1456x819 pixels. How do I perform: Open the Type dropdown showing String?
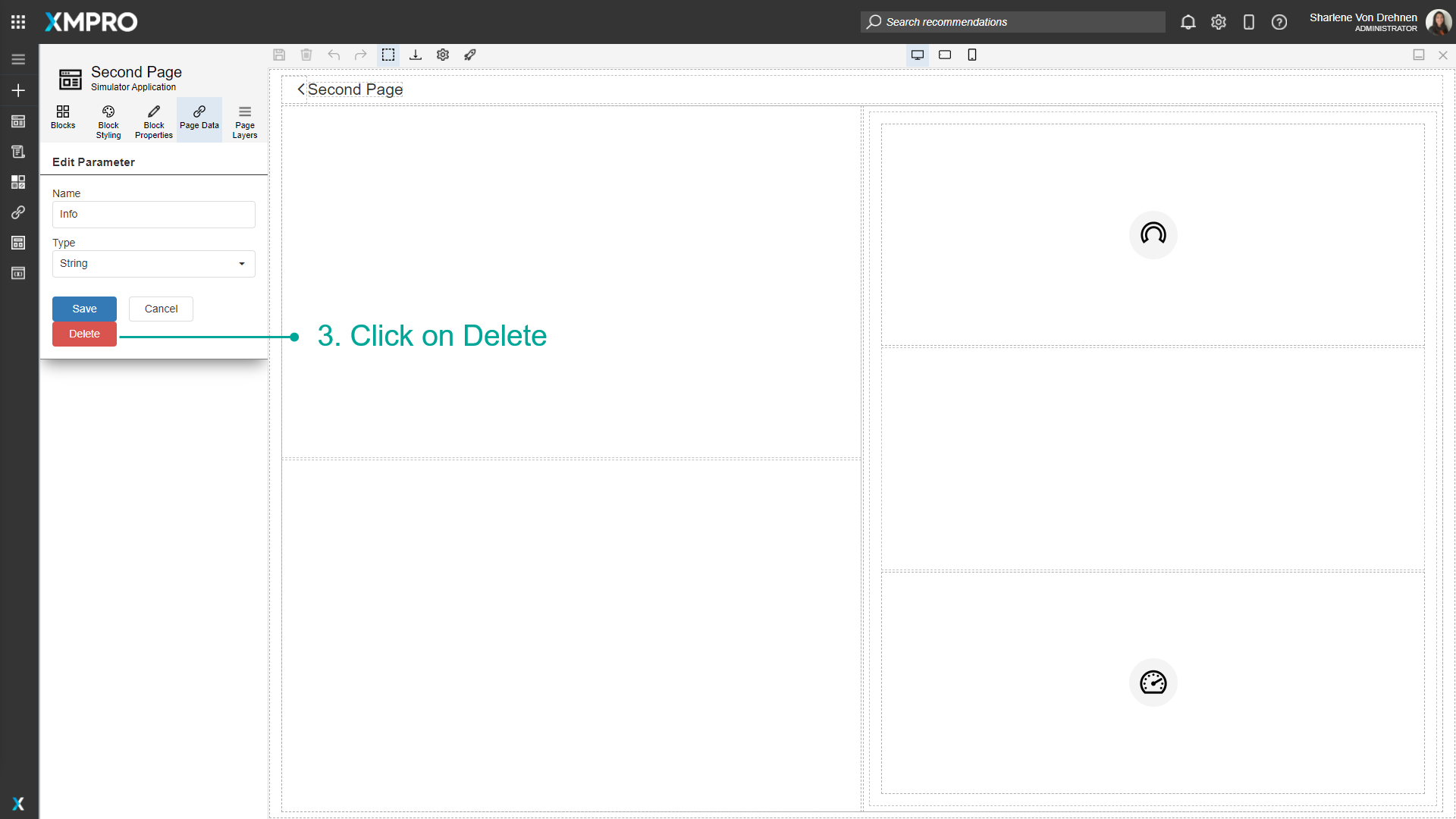click(x=153, y=263)
